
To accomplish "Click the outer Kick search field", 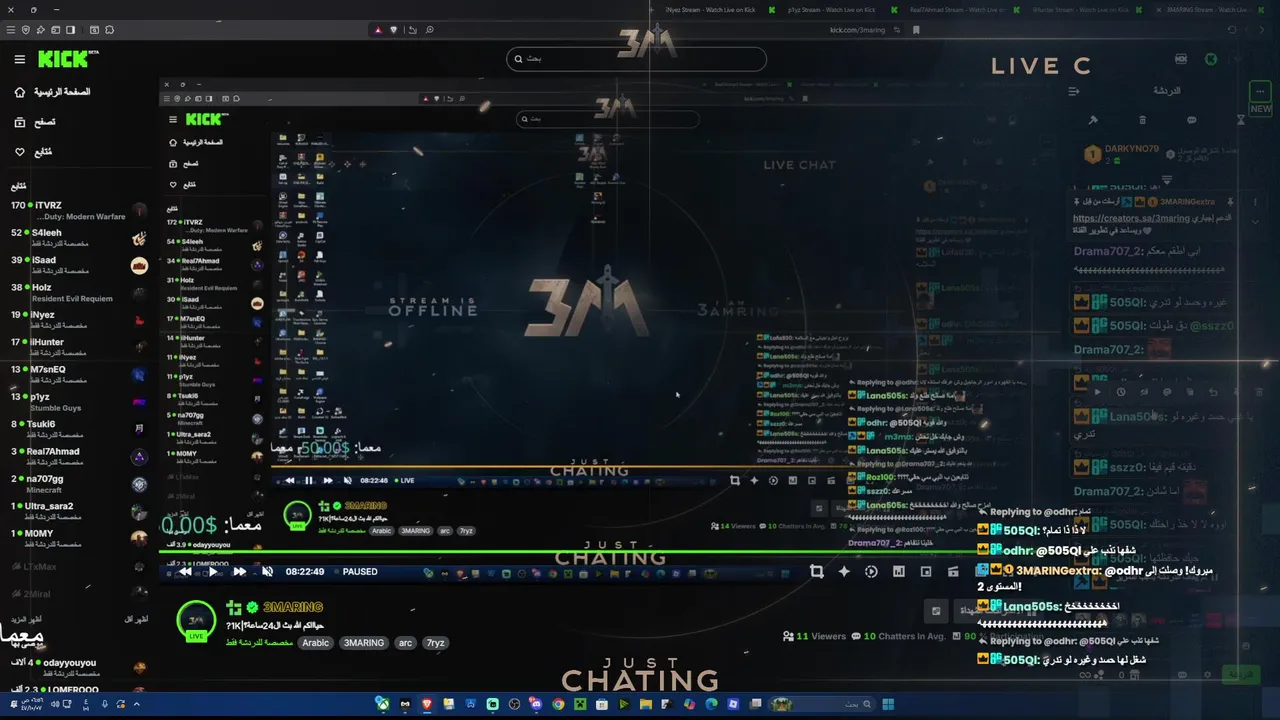I will pos(636,59).
